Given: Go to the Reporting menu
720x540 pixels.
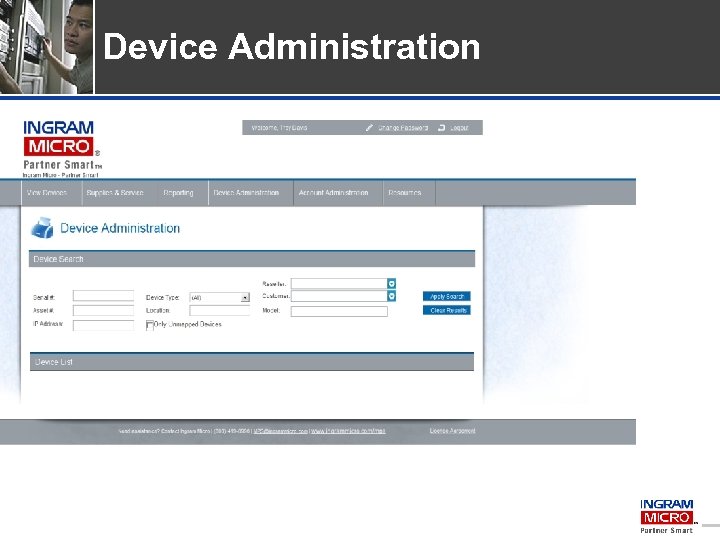Looking at the screenshot, I should (178, 193).
